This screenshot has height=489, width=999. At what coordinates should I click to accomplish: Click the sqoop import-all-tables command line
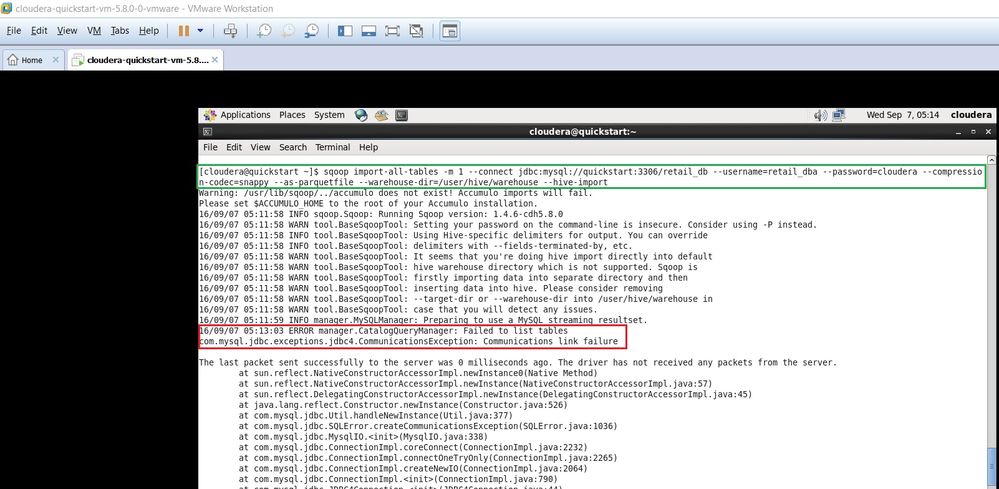[x=592, y=177]
